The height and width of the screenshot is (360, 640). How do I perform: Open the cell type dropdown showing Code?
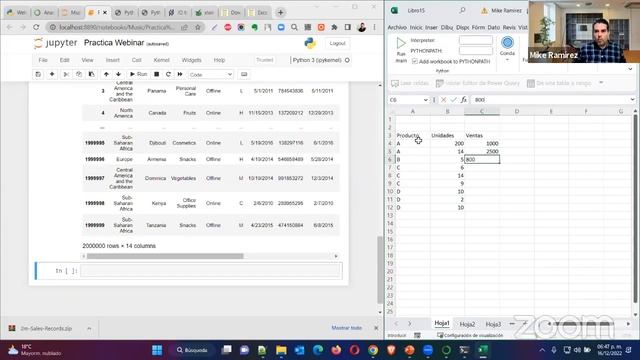pos(211,75)
